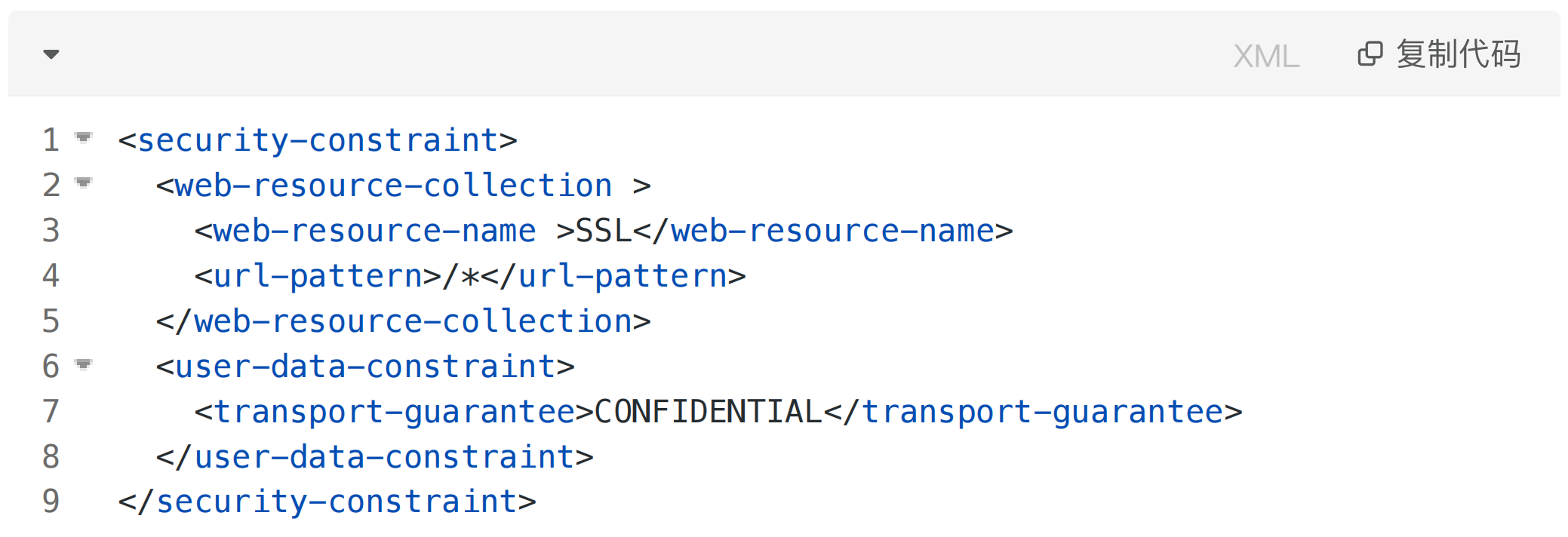Click the closing web-resource-collection tag
1568x537 pixels.
[x=404, y=322]
